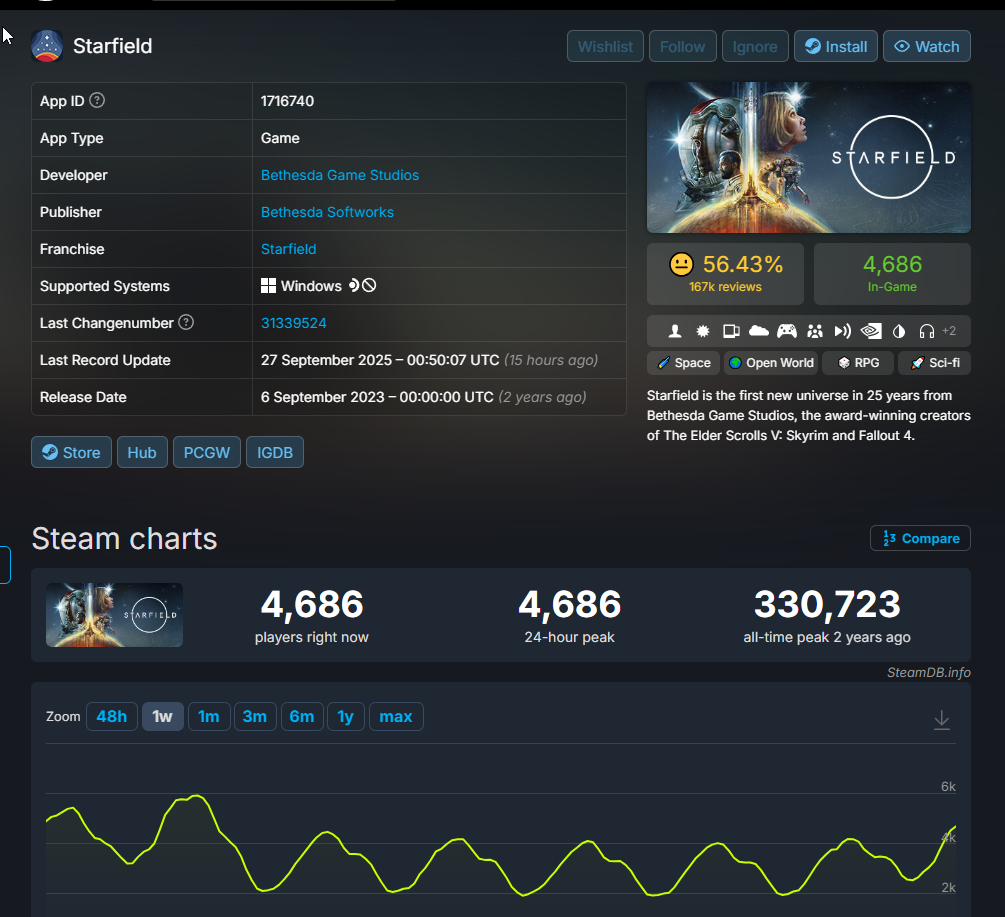Select the Steam Cloud icon

pyautogui.click(x=759, y=331)
